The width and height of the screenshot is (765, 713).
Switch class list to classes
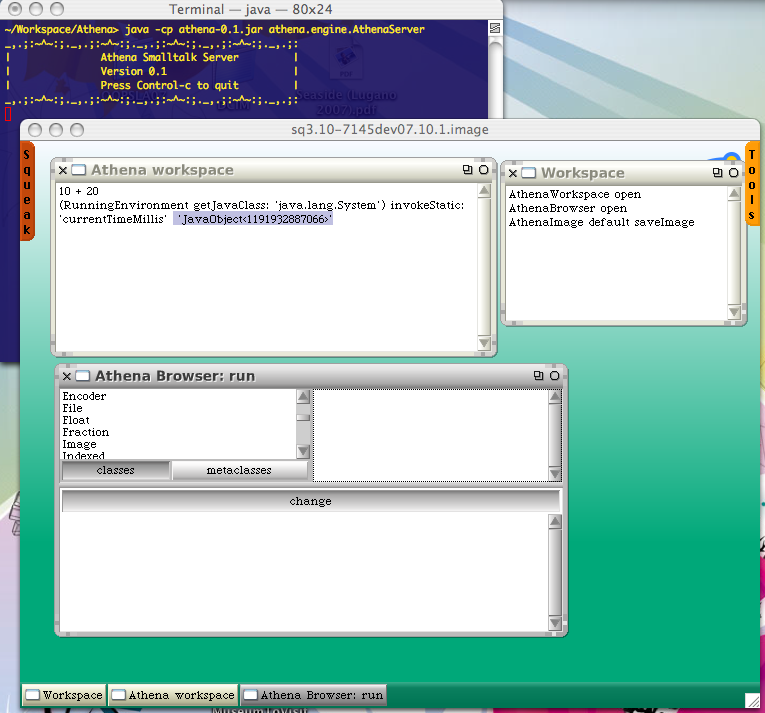pos(116,470)
